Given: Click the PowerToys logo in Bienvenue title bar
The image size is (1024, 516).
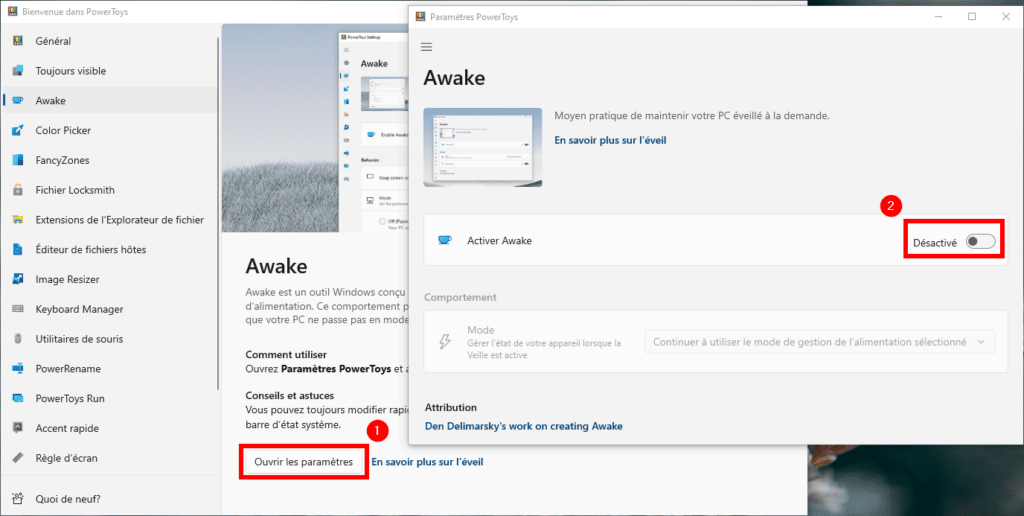Looking at the screenshot, I should (12, 12).
